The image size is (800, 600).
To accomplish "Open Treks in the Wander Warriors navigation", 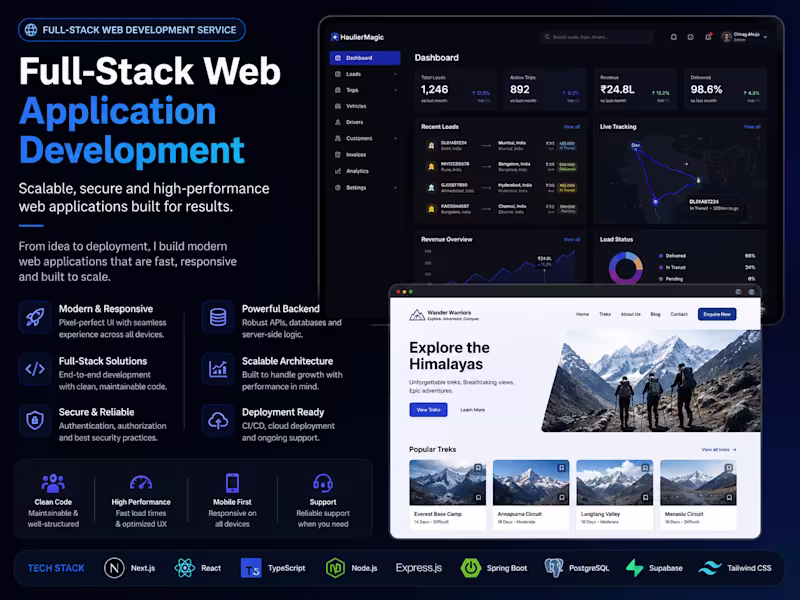I will [605, 314].
